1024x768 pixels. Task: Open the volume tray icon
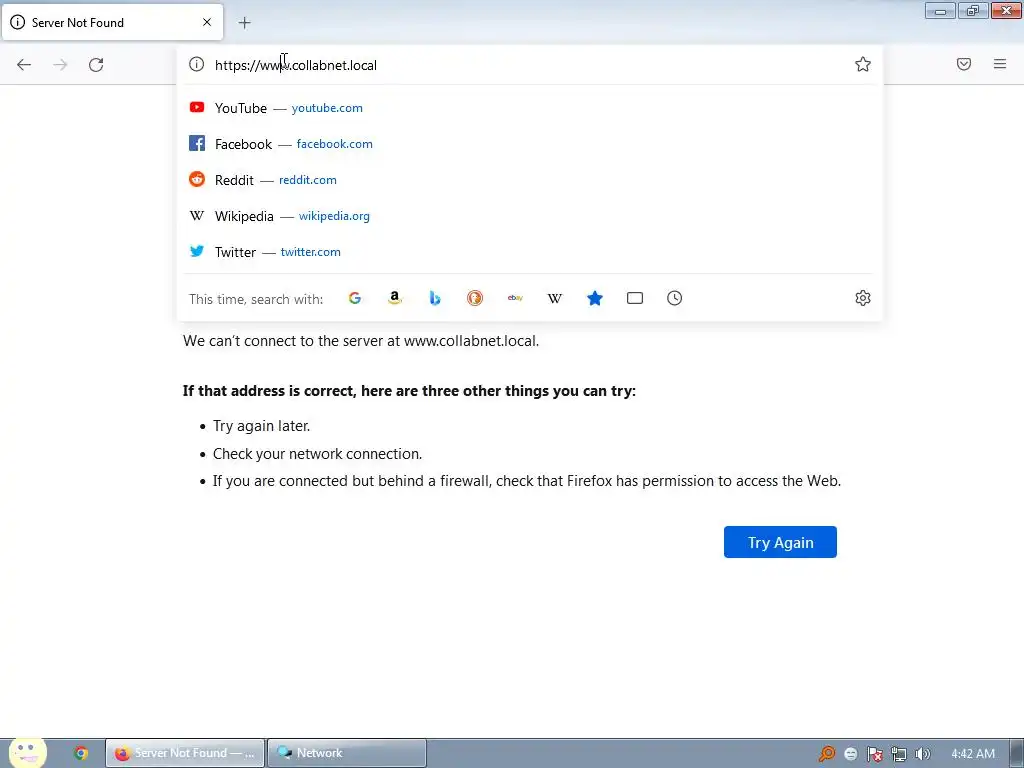(923, 754)
